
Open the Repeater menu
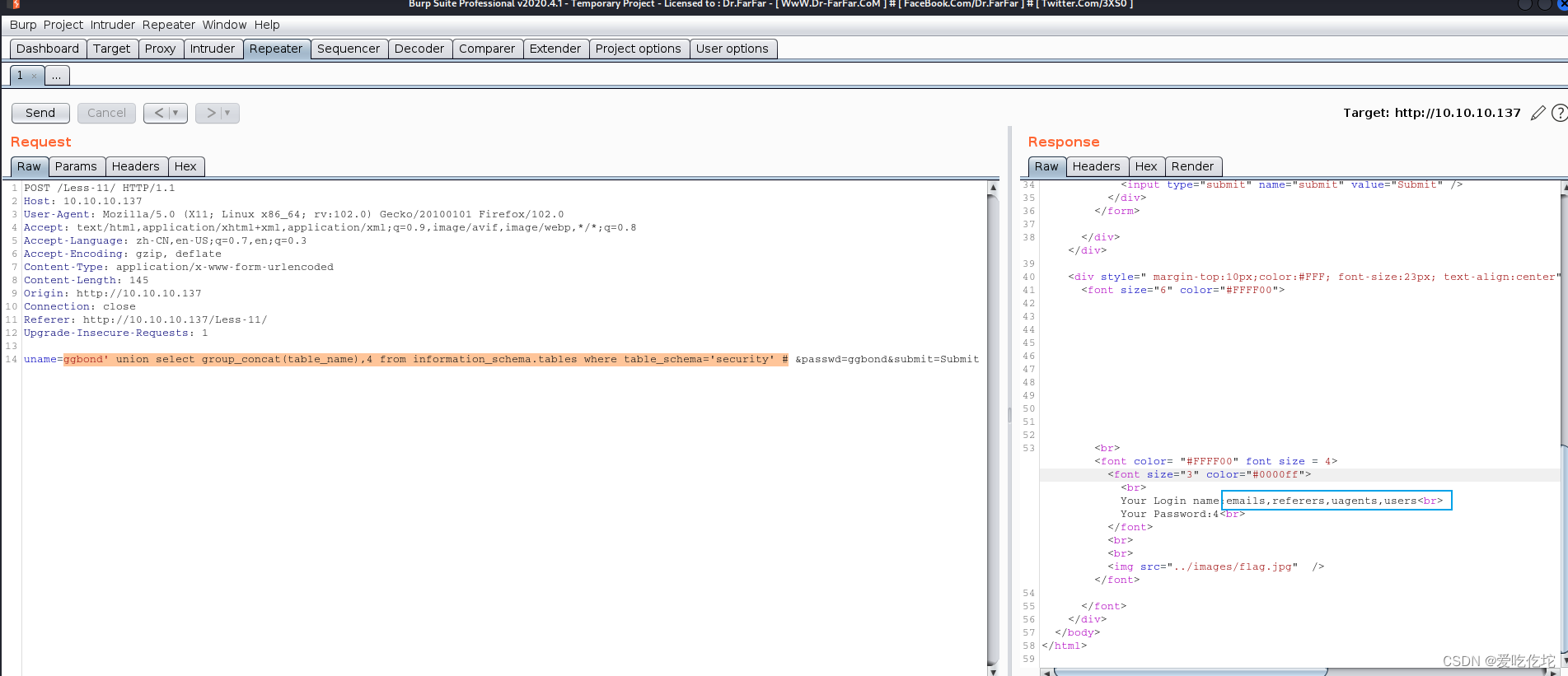point(169,25)
